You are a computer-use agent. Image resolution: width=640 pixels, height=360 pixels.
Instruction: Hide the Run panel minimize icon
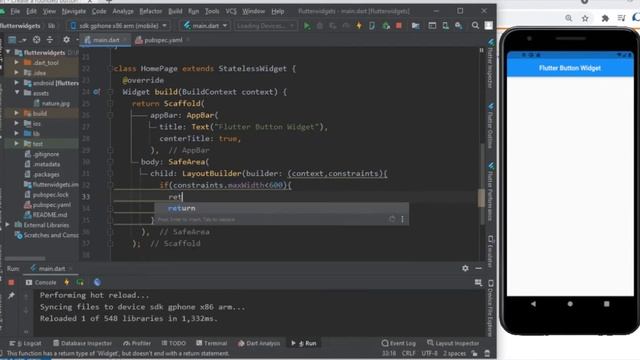pos(478,268)
